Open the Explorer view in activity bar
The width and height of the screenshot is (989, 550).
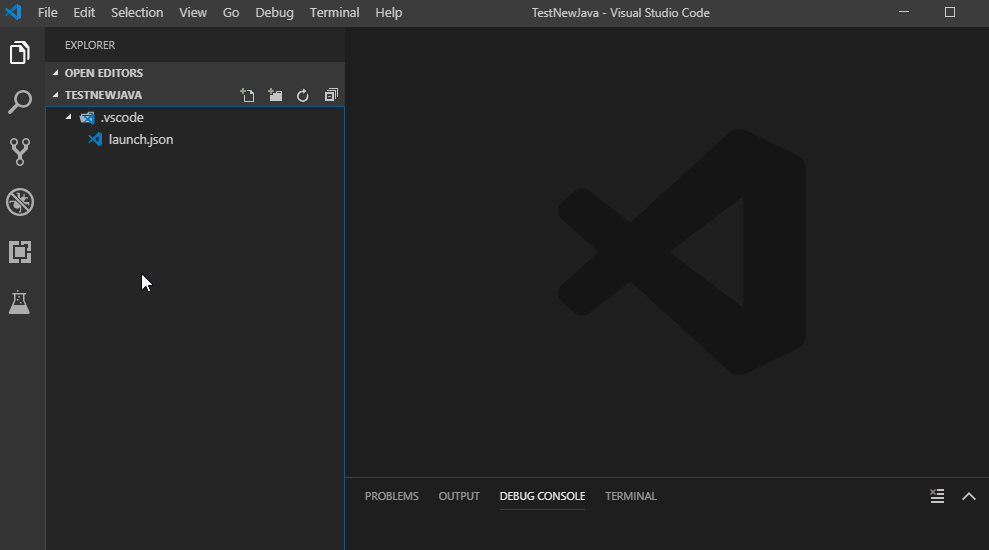pyautogui.click(x=20, y=52)
